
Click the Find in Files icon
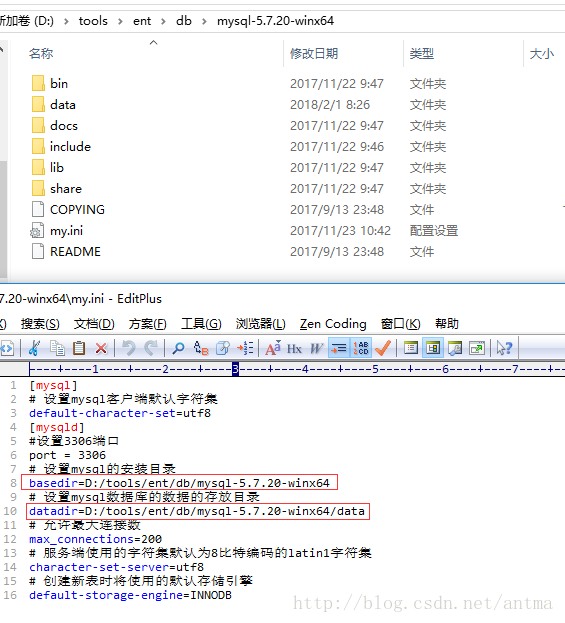pos(223,348)
